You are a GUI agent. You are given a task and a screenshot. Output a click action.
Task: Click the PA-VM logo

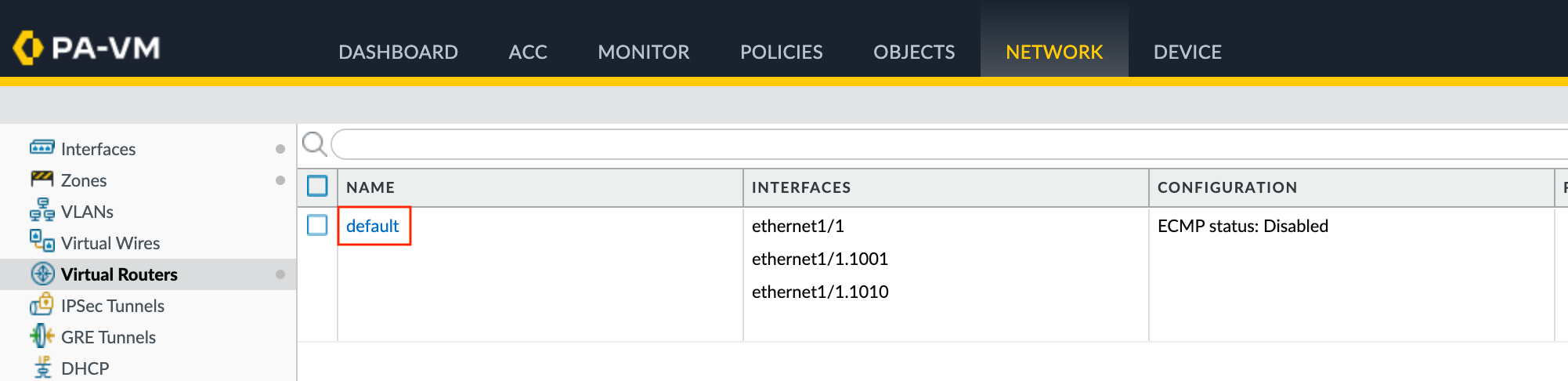(x=87, y=48)
